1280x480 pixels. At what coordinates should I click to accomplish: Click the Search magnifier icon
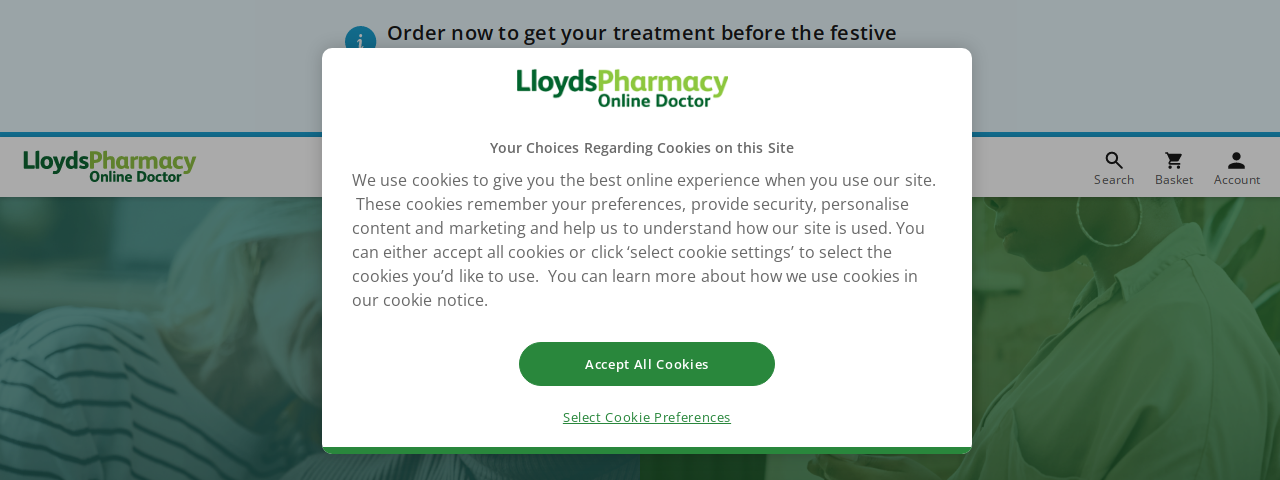tap(1114, 160)
